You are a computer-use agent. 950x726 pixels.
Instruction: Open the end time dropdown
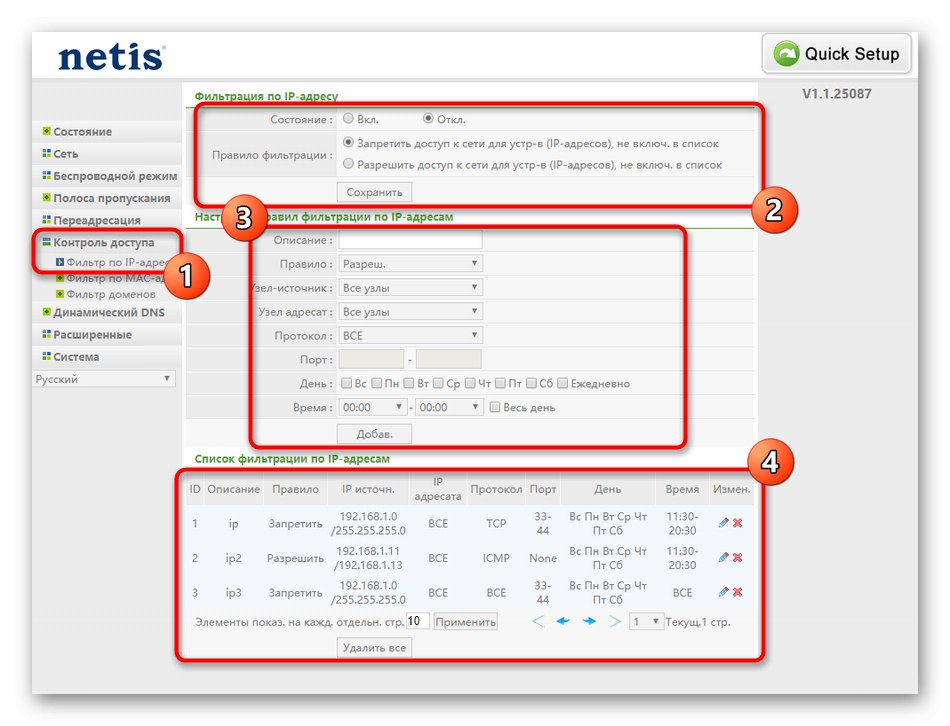449,407
